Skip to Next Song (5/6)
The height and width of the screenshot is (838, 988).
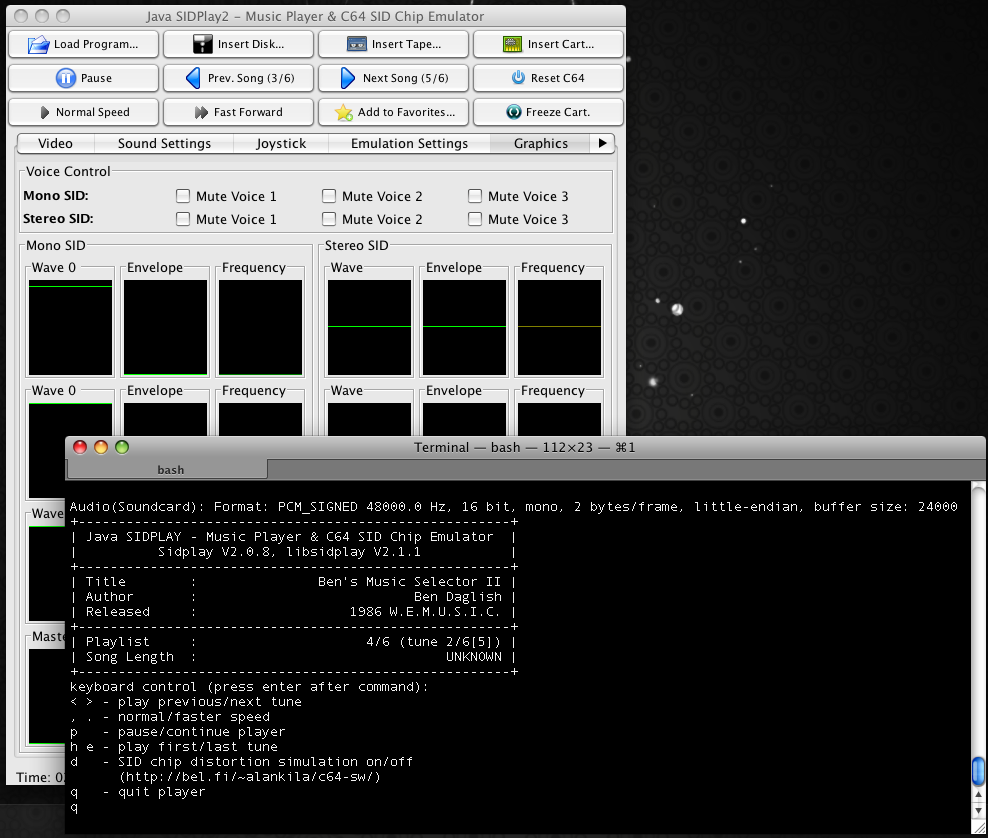(394, 78)
